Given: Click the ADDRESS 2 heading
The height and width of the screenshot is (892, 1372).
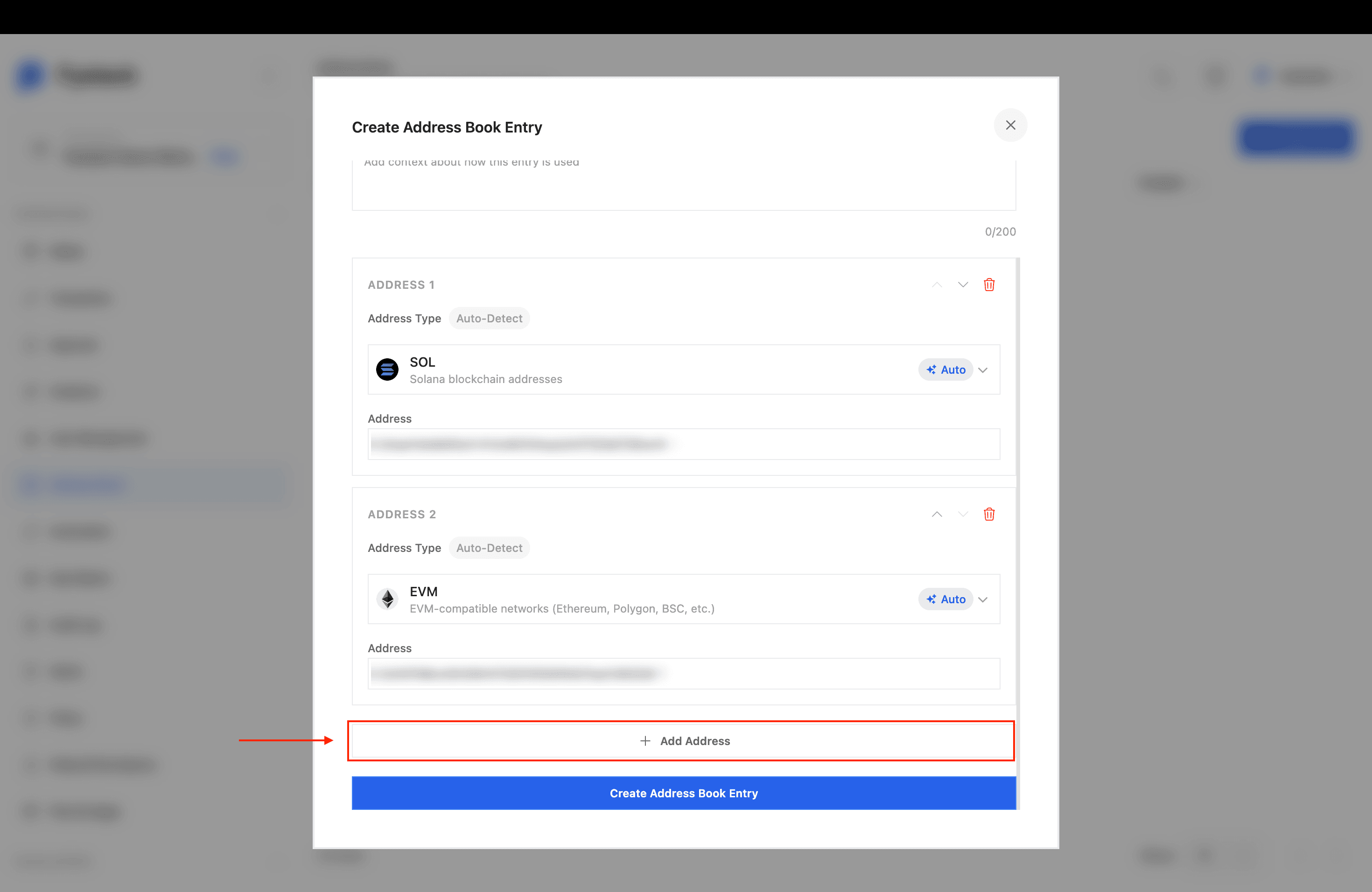Looking at the screenshot, I should (402, 514).
